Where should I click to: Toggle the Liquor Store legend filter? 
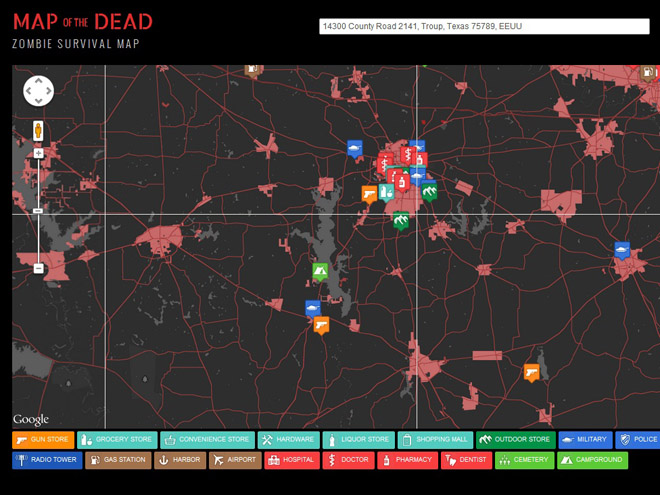tap(359, 440)
